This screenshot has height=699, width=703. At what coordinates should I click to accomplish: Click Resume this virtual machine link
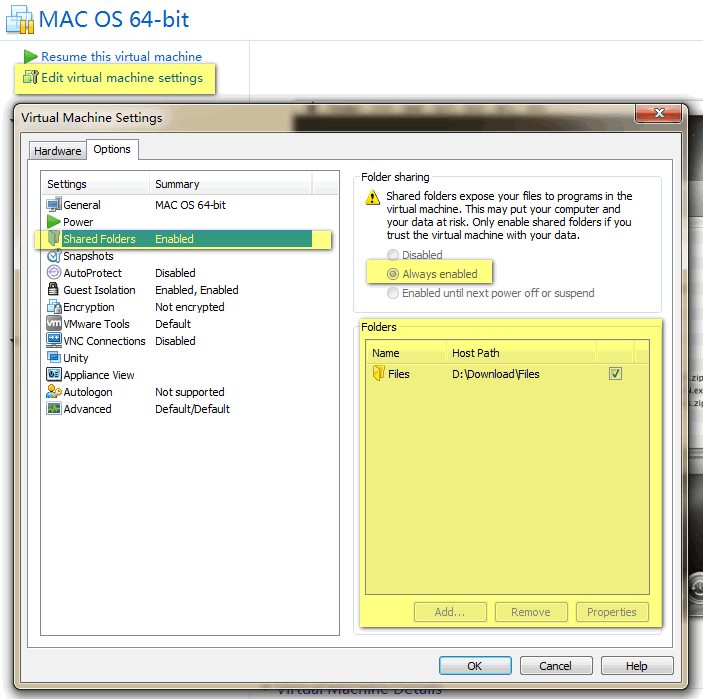pos(122,56)
